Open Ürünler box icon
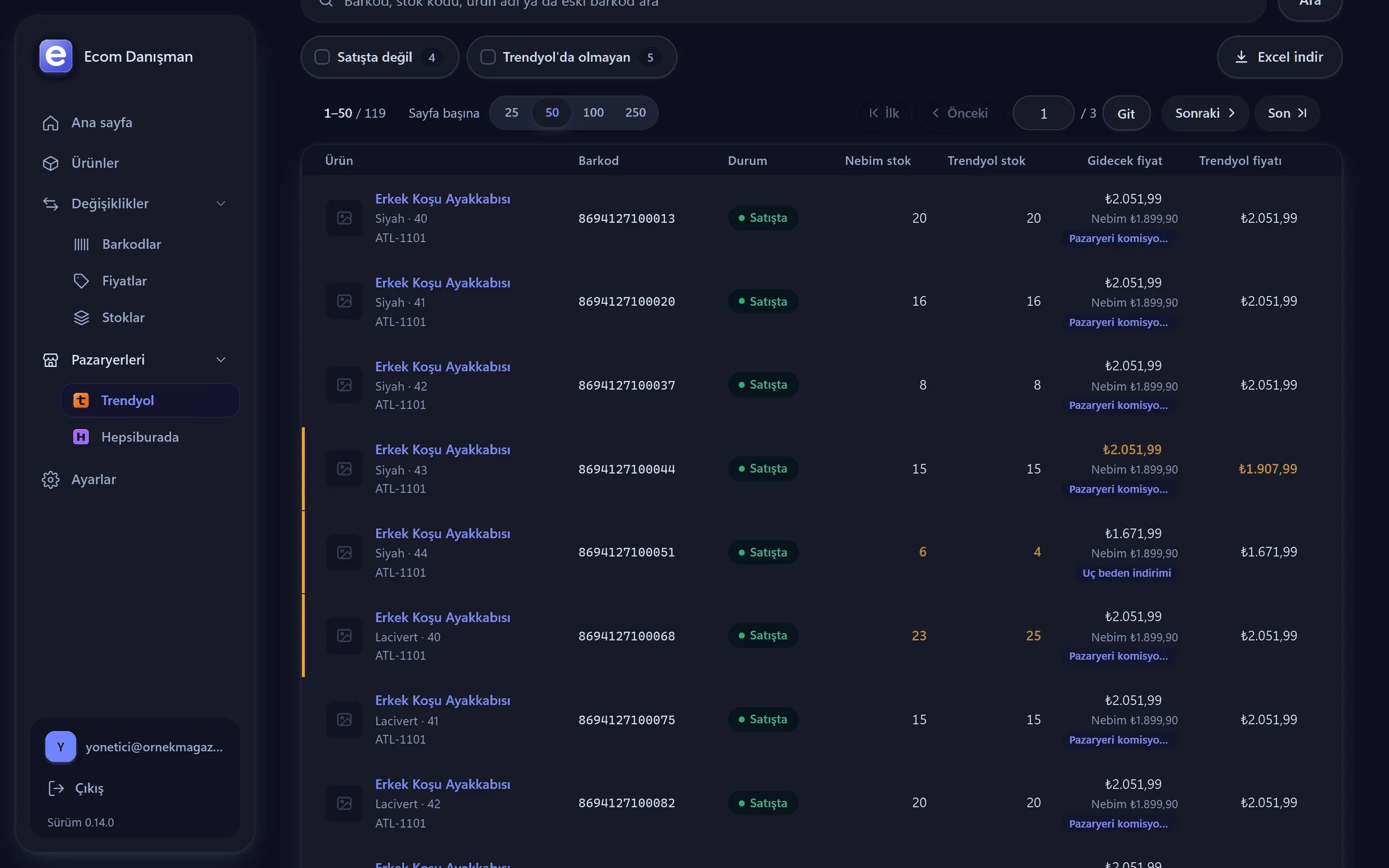Image resolution: width=1389 pixels, height=868 pixels. [x=51, y=163]
